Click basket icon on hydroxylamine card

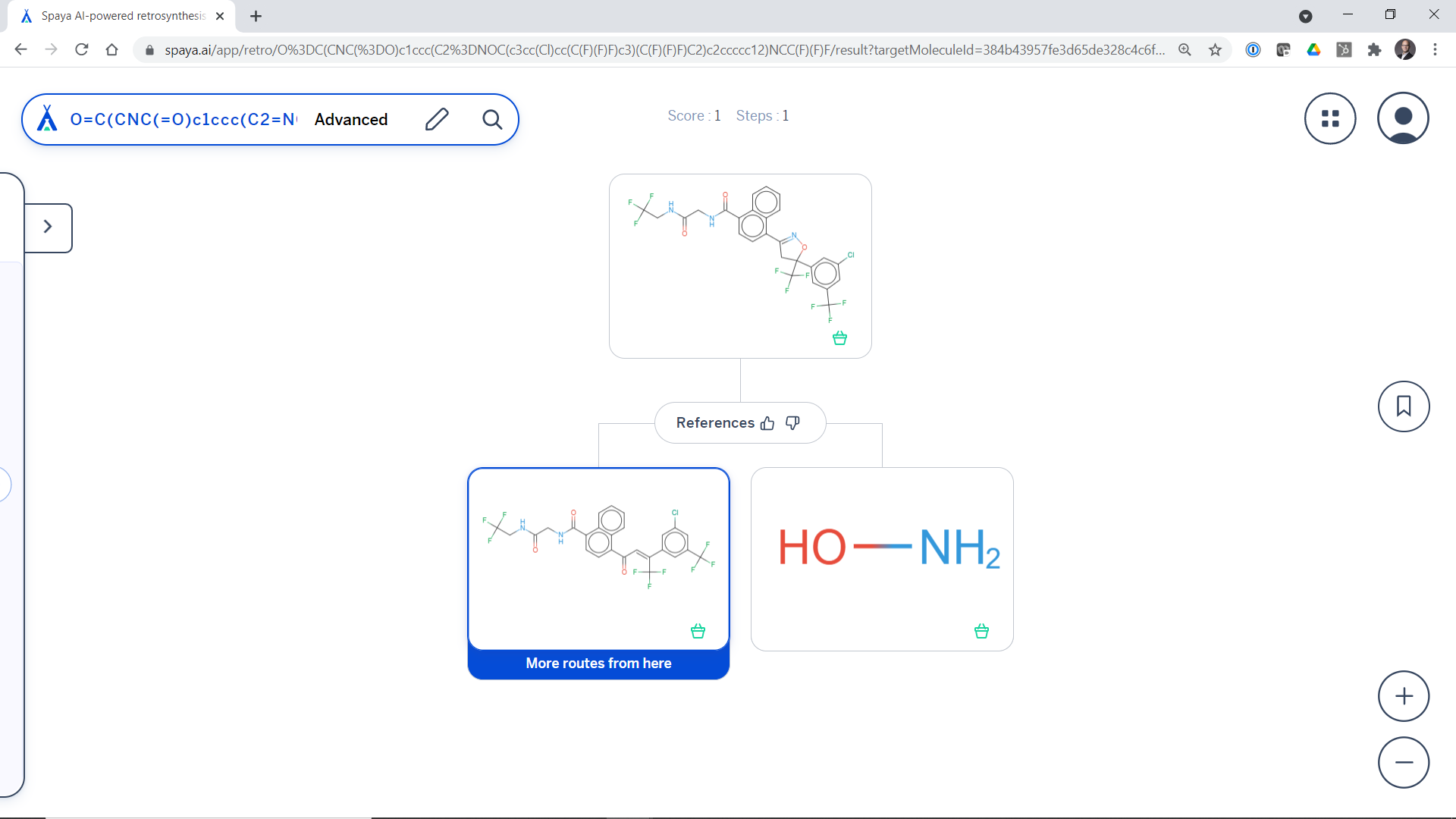981,631
